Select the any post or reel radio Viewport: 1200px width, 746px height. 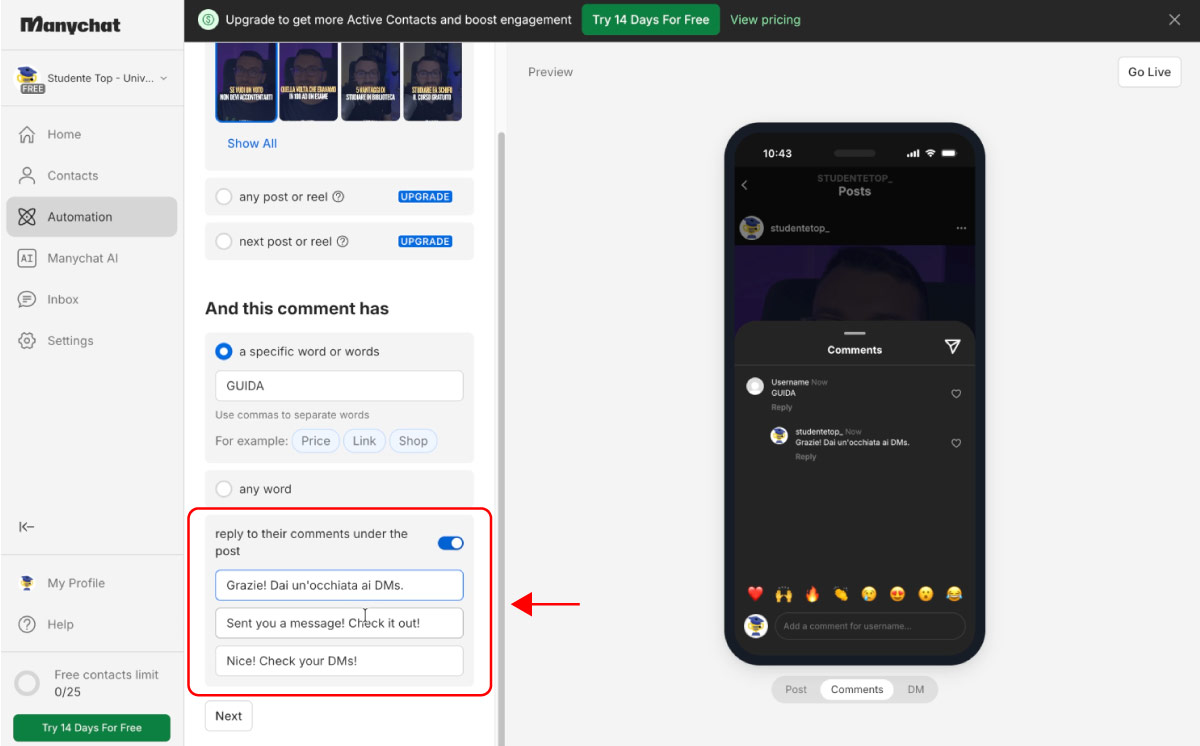224,197
